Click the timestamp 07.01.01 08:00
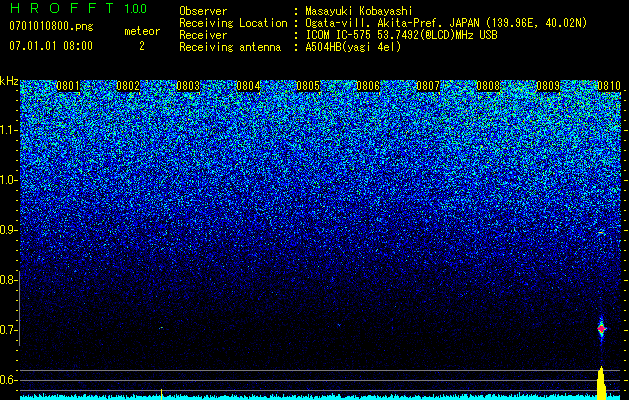Screen dimensions: 629x400 point(51,45)
